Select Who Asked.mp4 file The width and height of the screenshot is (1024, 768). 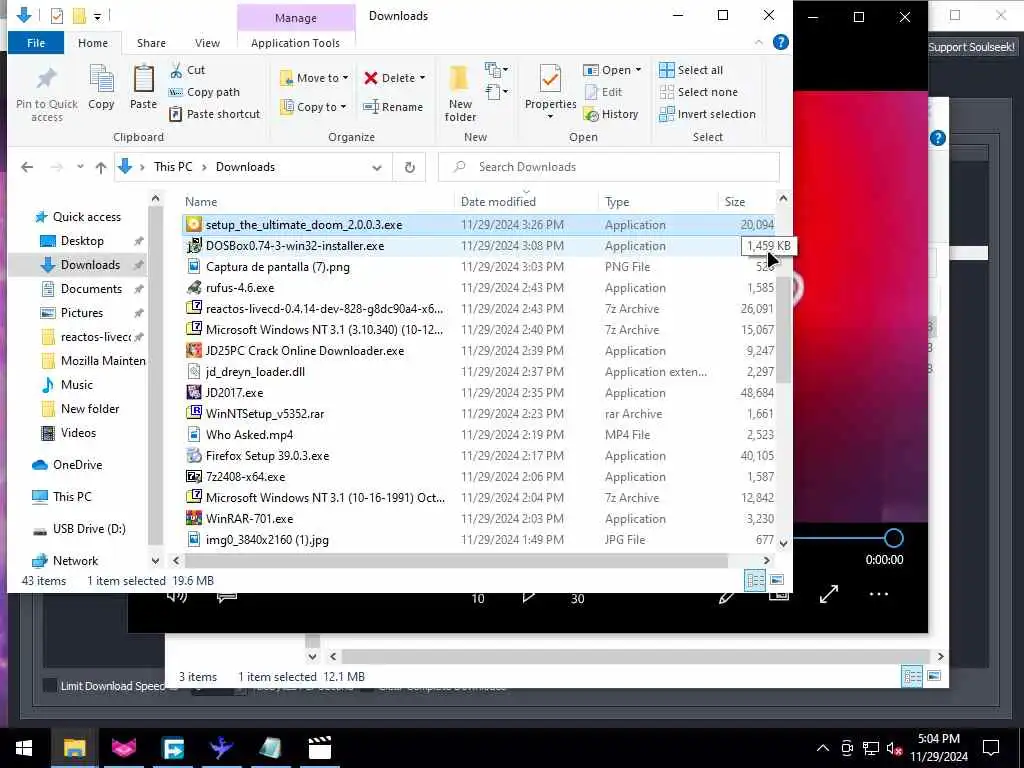(x=478, y=435)
